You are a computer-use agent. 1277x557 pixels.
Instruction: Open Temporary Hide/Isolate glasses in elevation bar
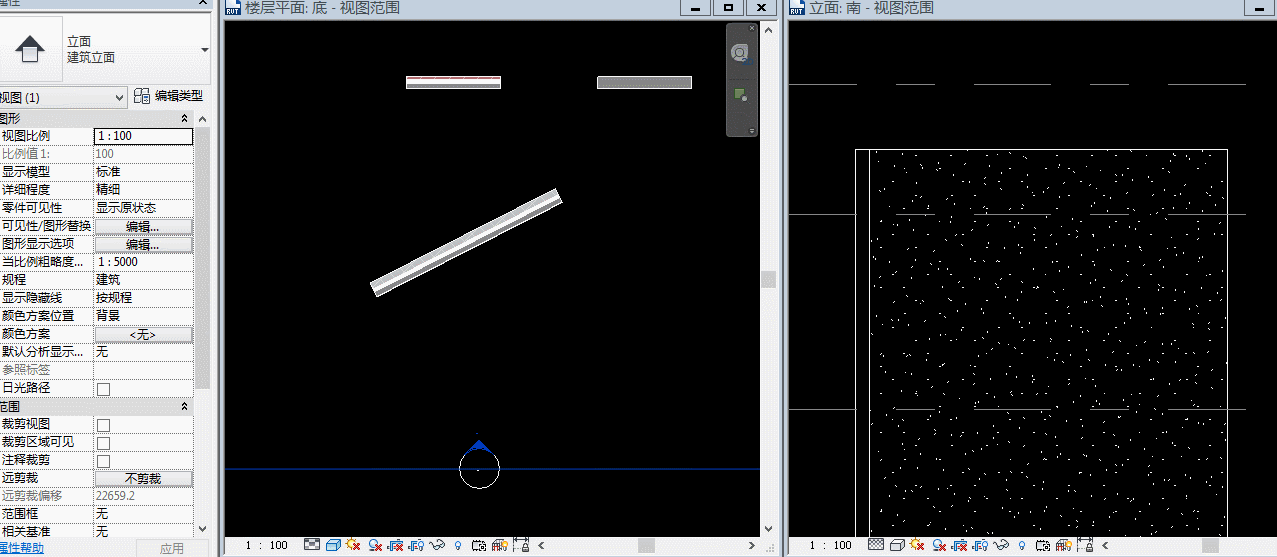(x=1001, y=545)
